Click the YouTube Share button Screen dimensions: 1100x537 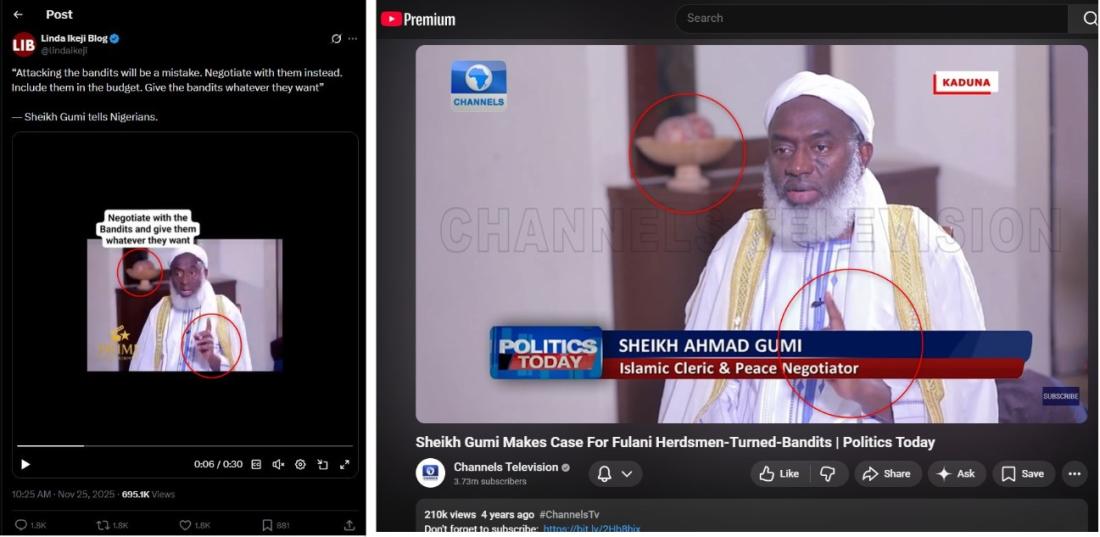[886, 474]
